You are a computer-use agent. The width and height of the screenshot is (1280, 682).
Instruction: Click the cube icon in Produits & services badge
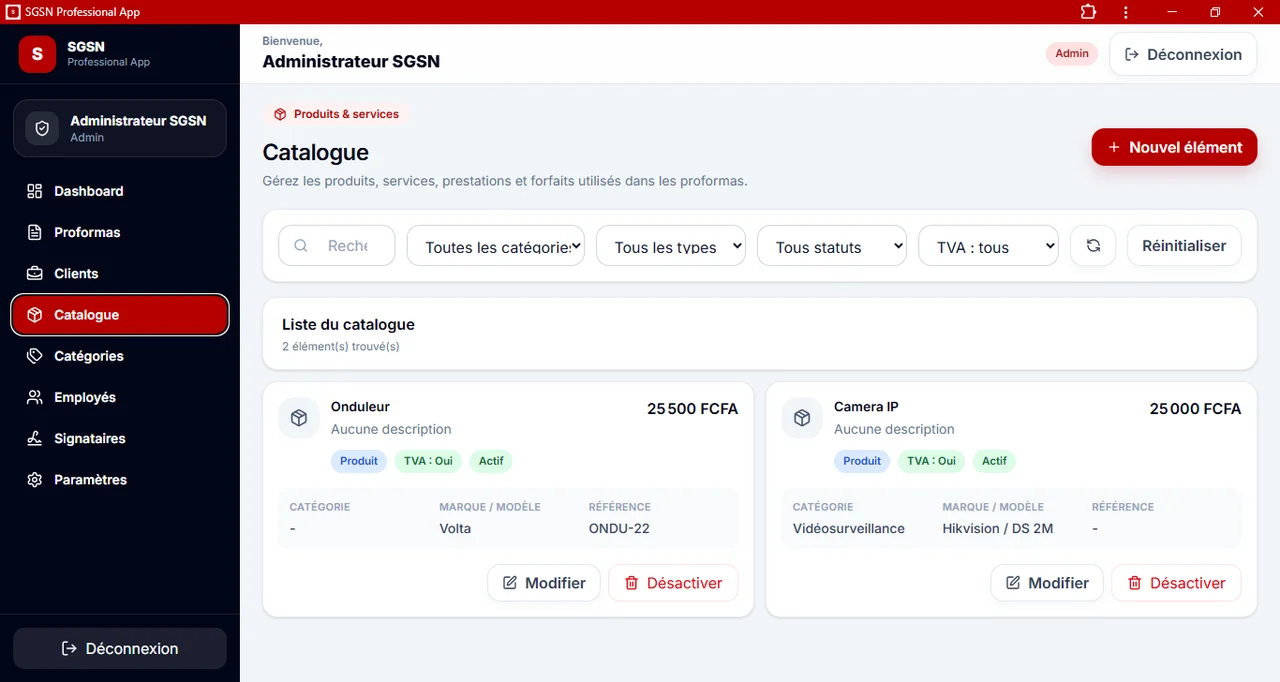(280, 114)
